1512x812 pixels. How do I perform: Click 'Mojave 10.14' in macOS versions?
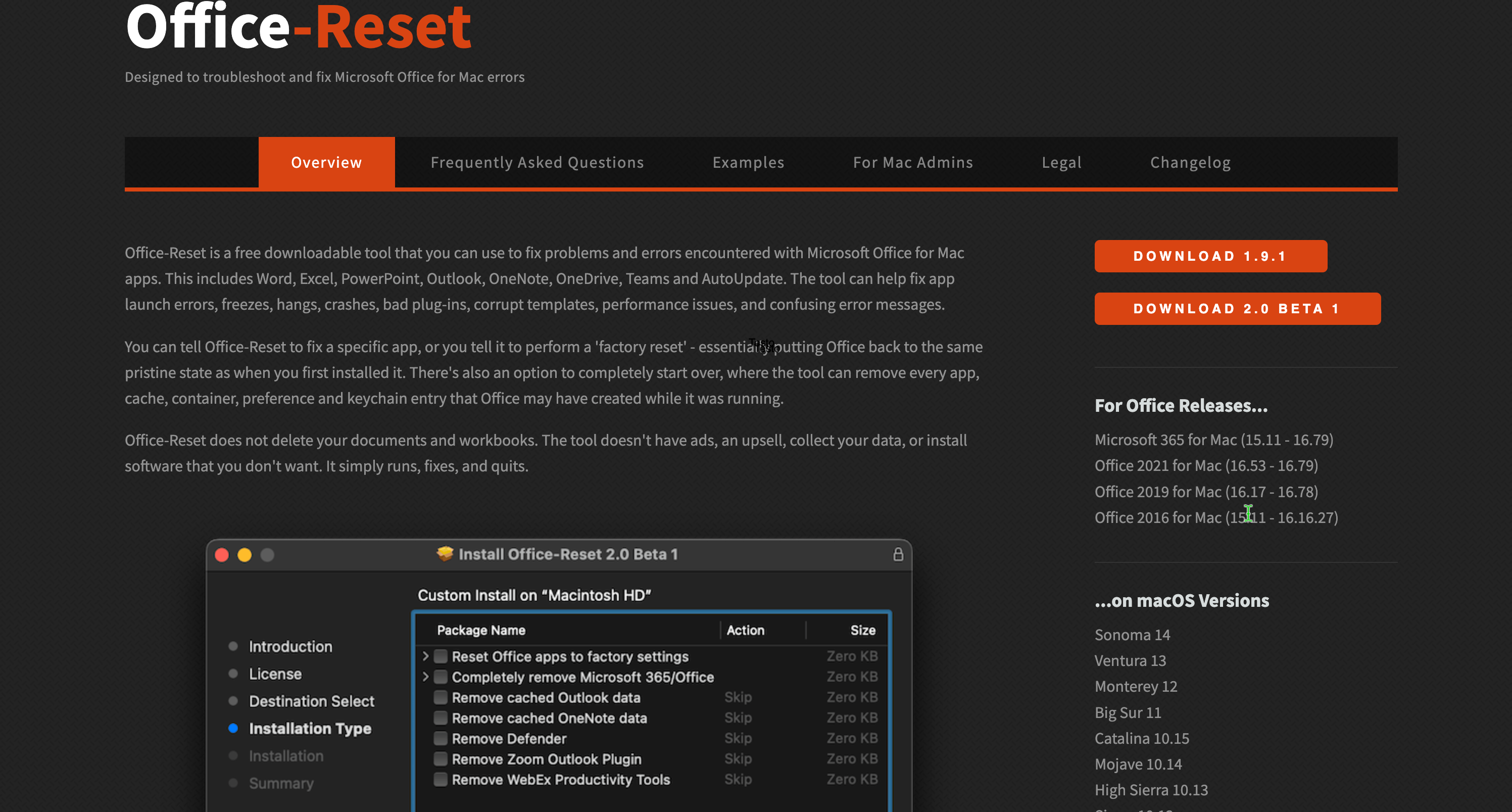[1138, 765]
